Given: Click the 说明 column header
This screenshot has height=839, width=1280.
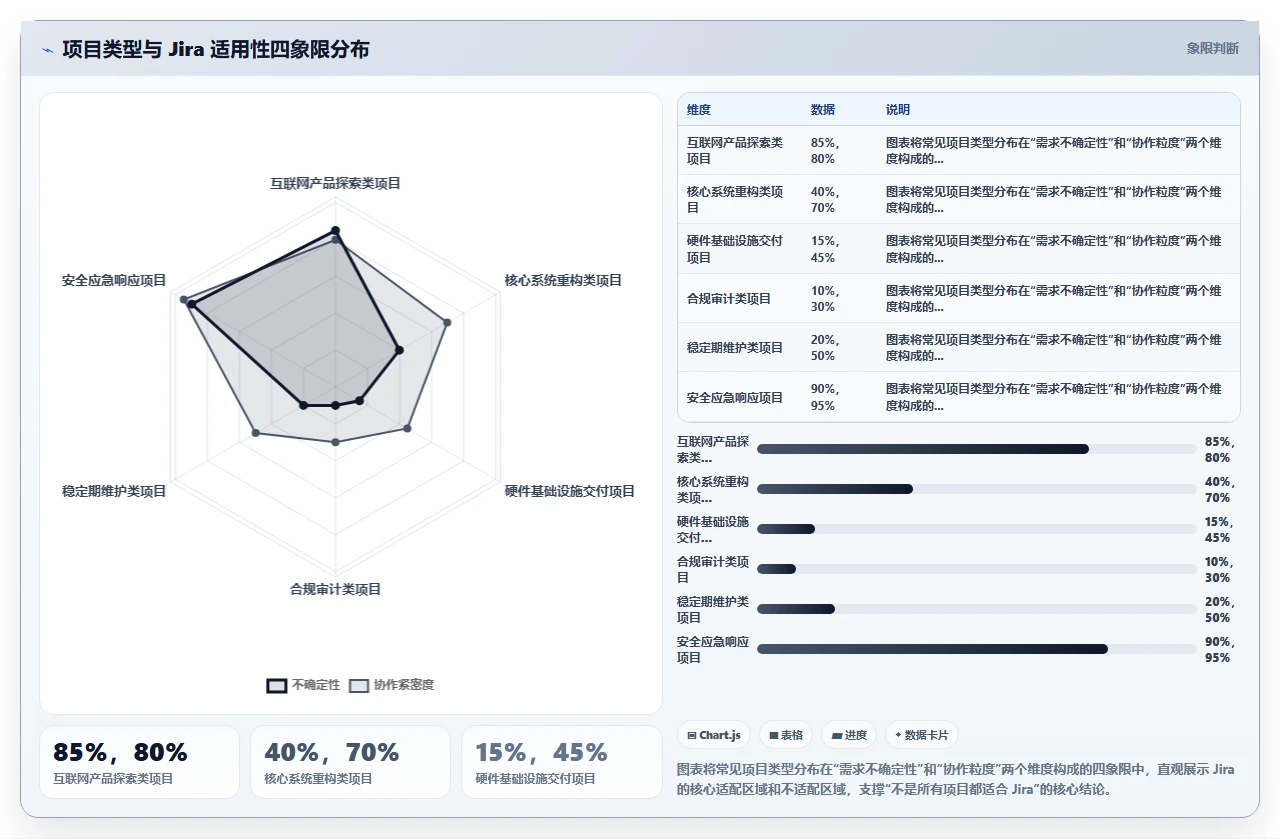Looking at the screenshot, I should (x=898, y=110).
